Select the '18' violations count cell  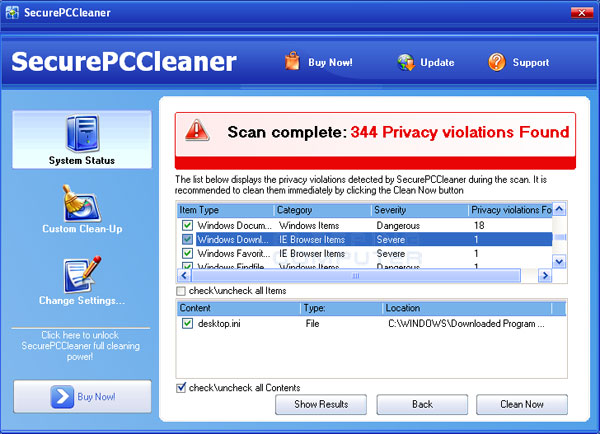point(479,225)
